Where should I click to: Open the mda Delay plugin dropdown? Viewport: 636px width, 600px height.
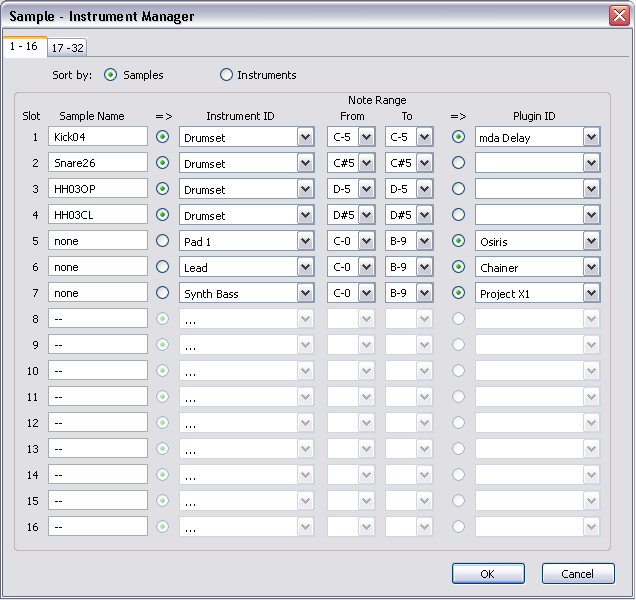[x=591, y=137]
